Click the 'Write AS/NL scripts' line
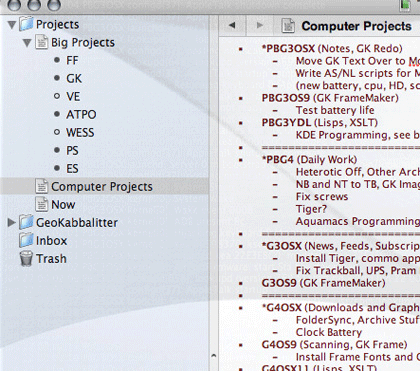 click(x=358, y=73)
